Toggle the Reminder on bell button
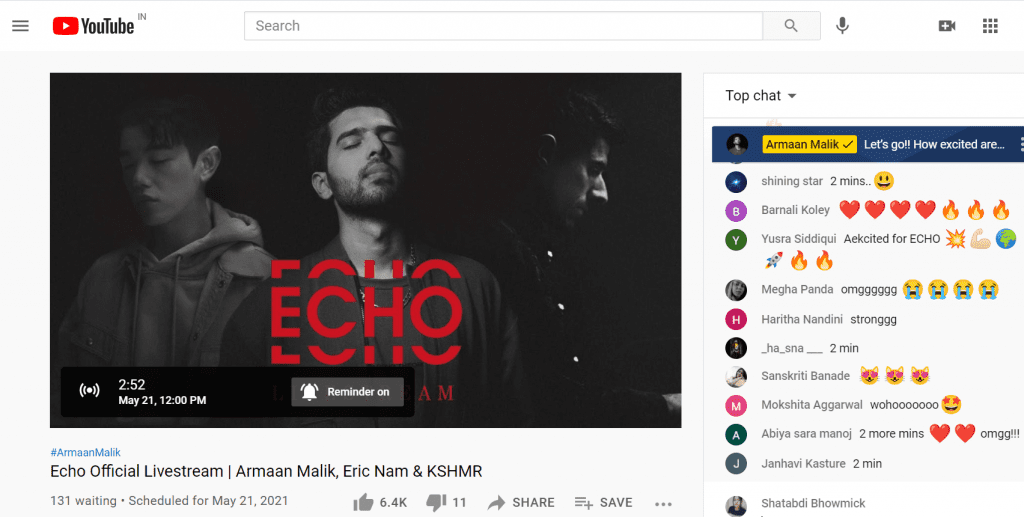This screenshot has height=517, width=1024. pyautogui.click(x=347, y=392)
